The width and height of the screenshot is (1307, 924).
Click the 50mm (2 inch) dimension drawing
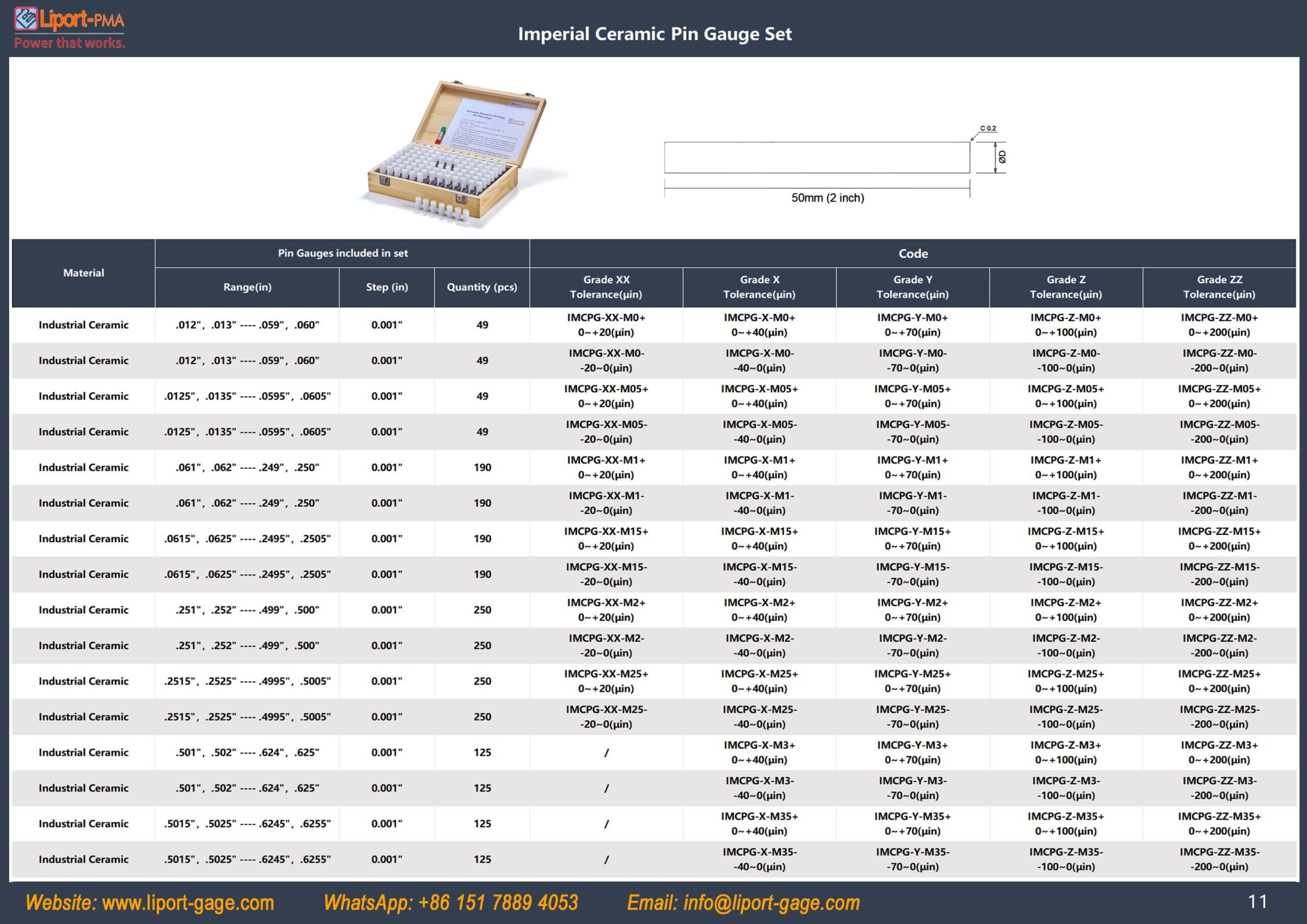[x=835, y=165]
